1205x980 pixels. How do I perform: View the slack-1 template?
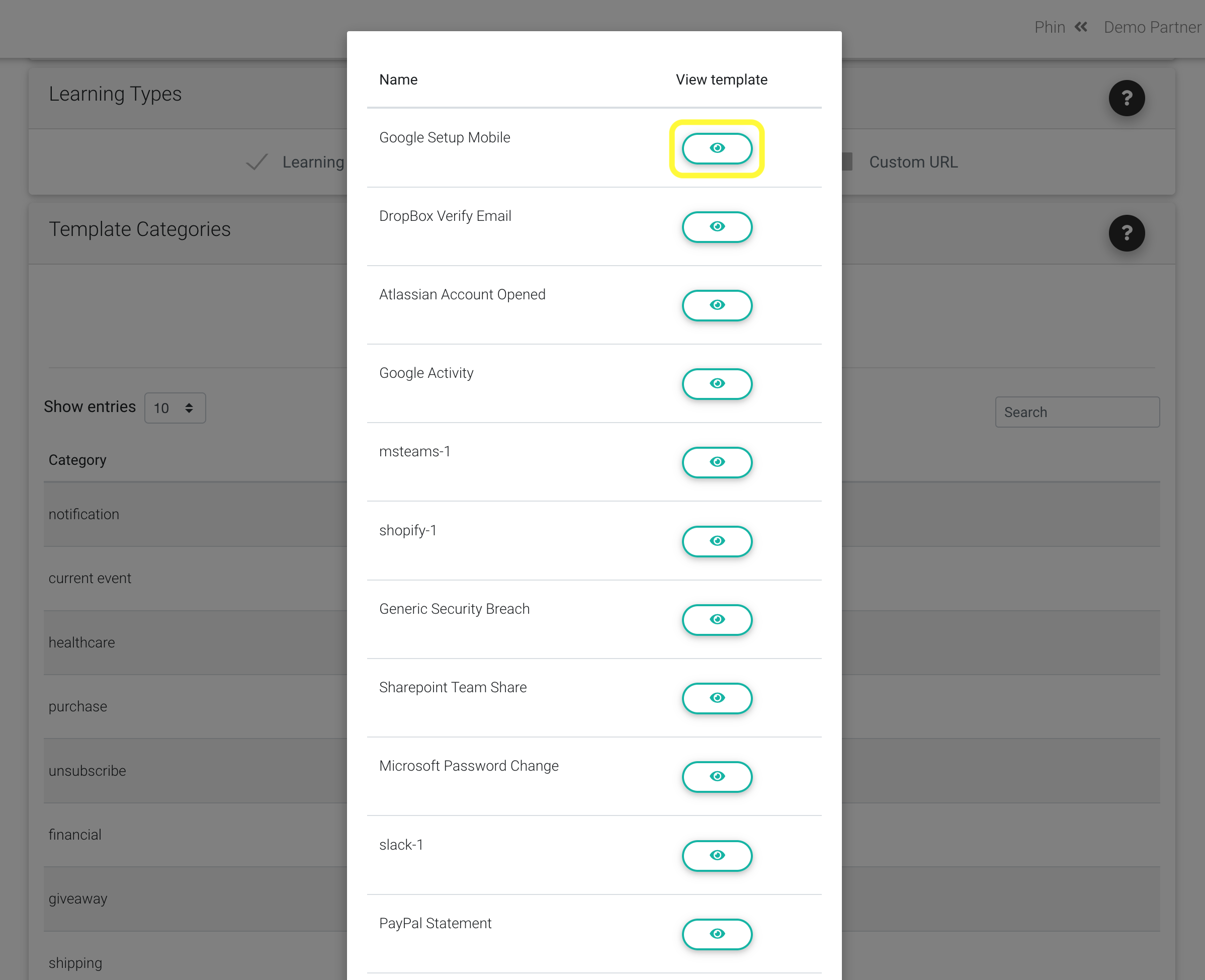coord(717,856)
